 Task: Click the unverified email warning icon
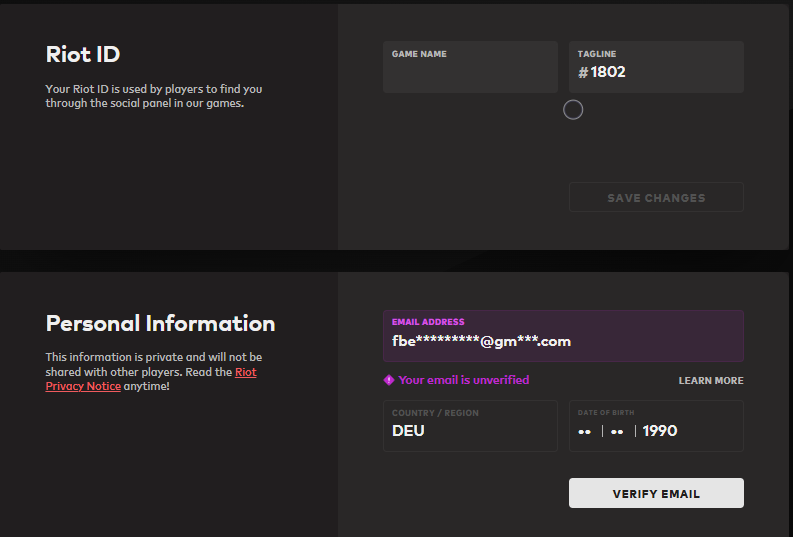pos(389,380)
